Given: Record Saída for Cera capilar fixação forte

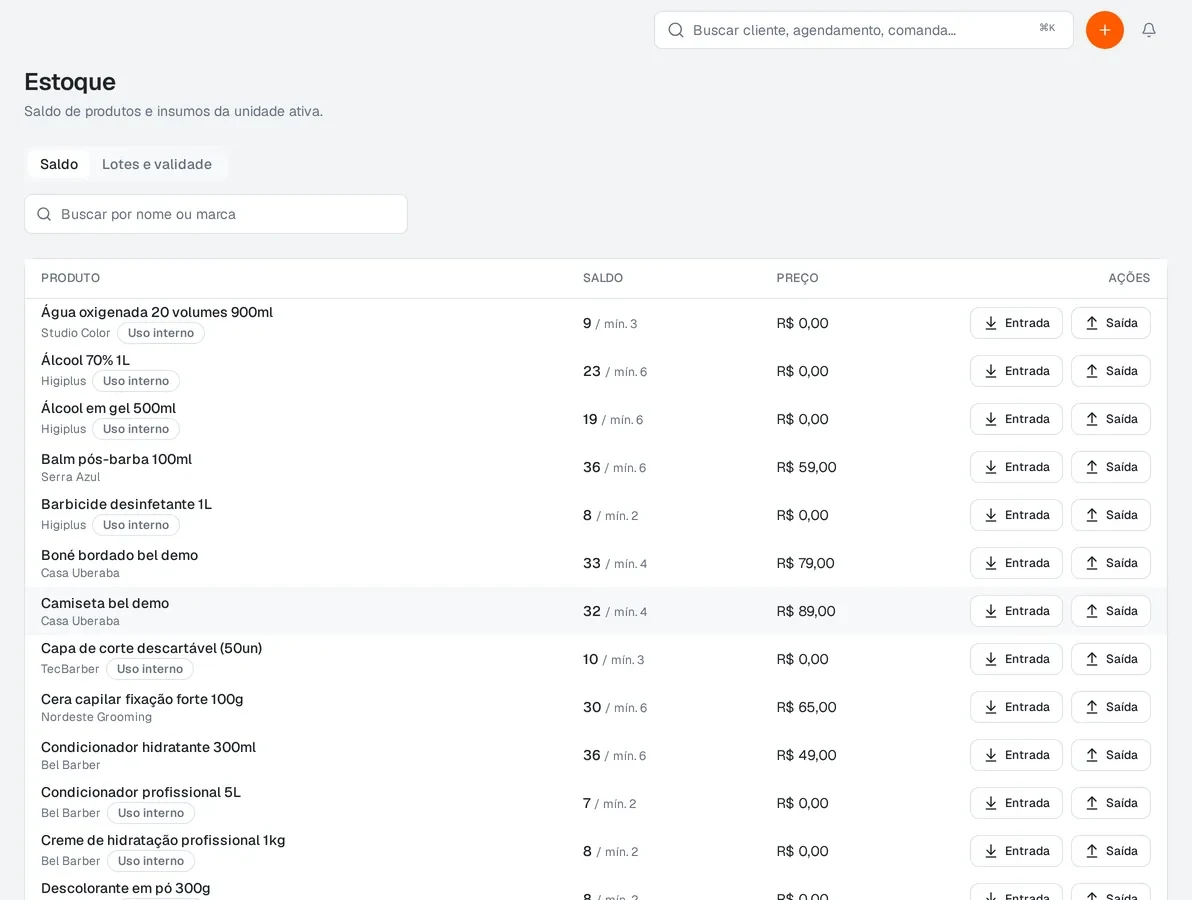Looking at the screenshot, I should pyautogui.click(x=1111, y=707).
